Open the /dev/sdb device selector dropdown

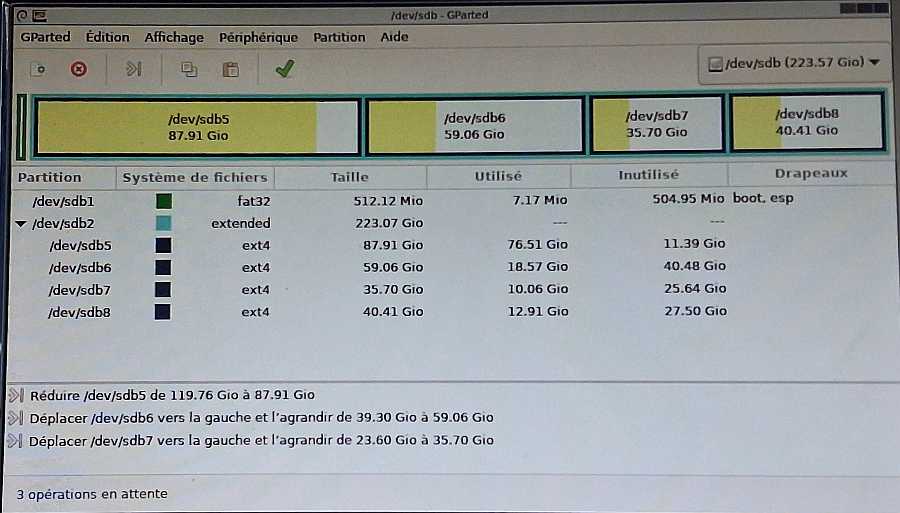(x=793, y=62)
